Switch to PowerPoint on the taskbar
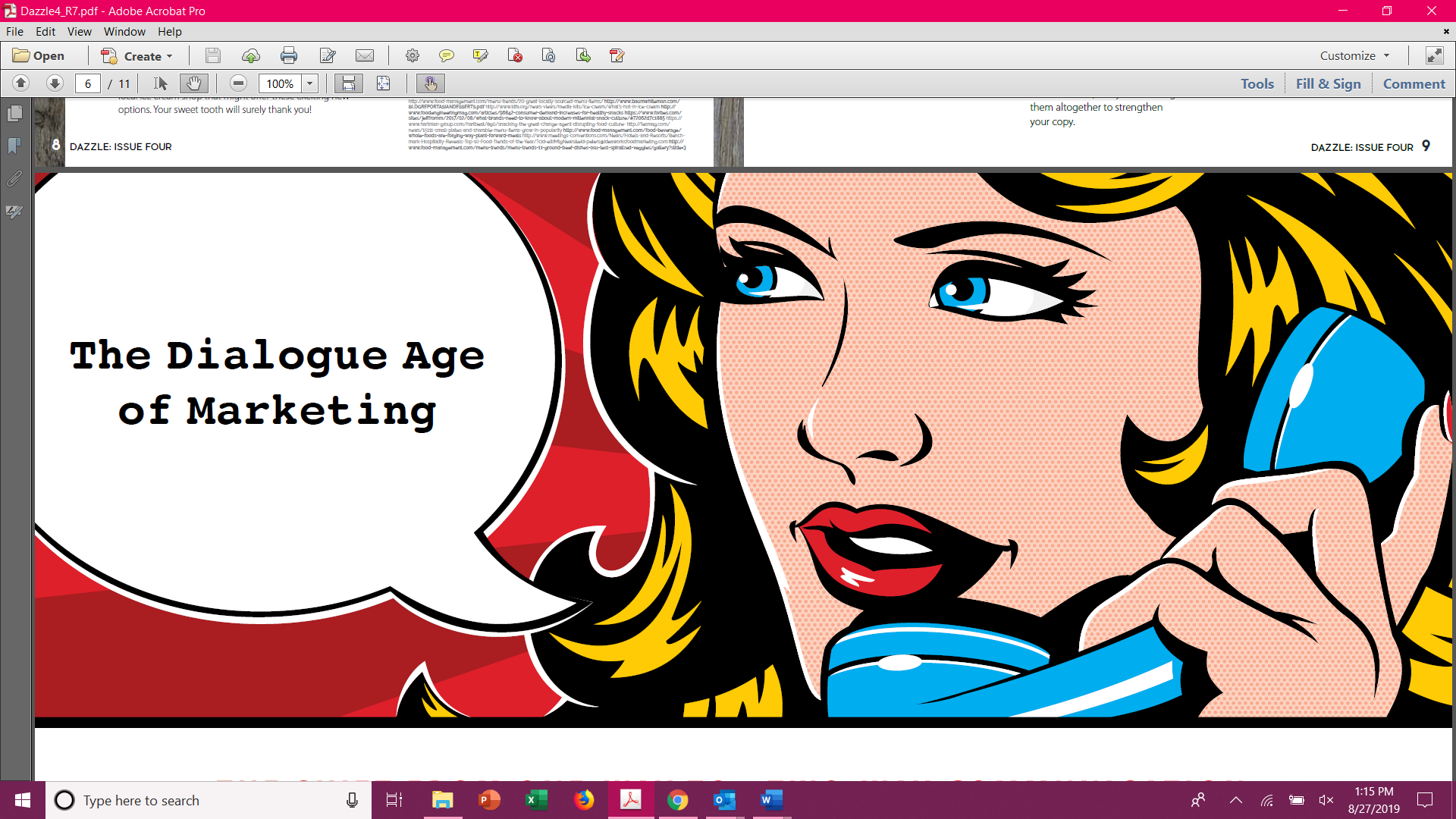The width and height of the screenshot is (1456, 819). tap(489, 800)
